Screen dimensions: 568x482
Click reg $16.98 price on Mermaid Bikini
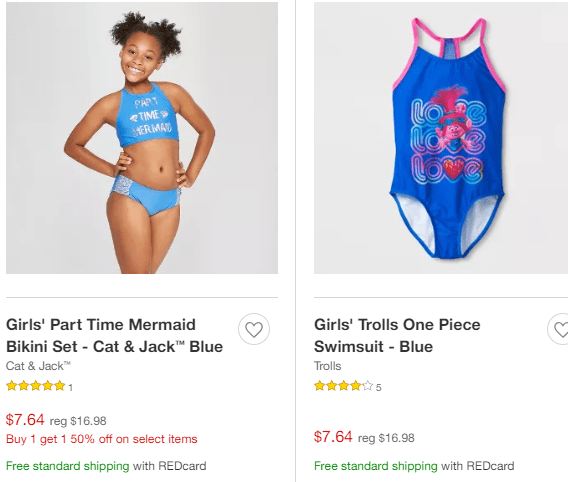(x=78, y=421)
